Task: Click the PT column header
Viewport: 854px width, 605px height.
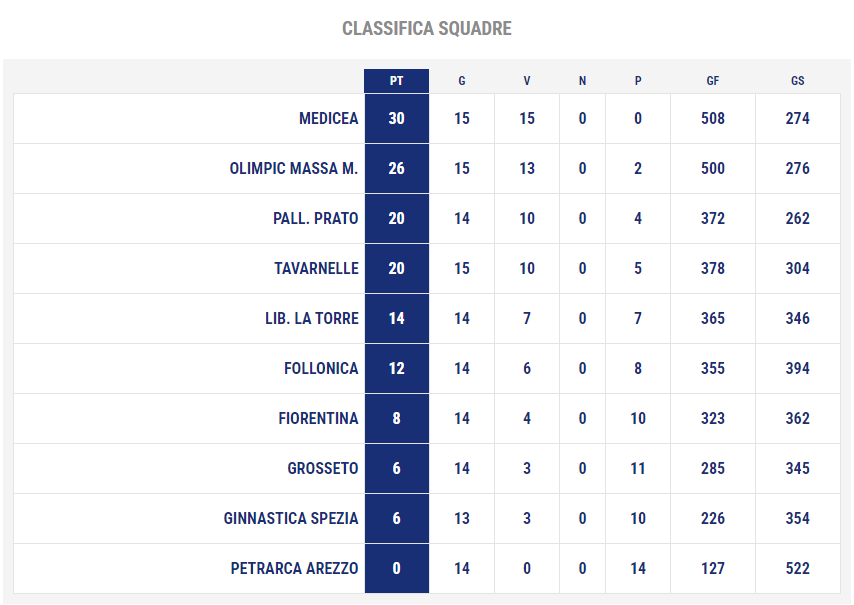Action: tap(396, 81)
